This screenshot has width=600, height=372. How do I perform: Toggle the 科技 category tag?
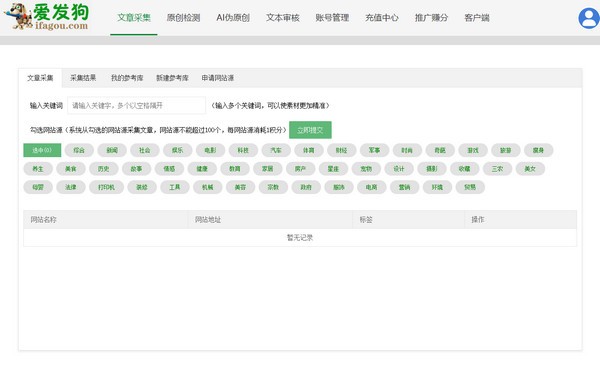(x=243, y=150)
